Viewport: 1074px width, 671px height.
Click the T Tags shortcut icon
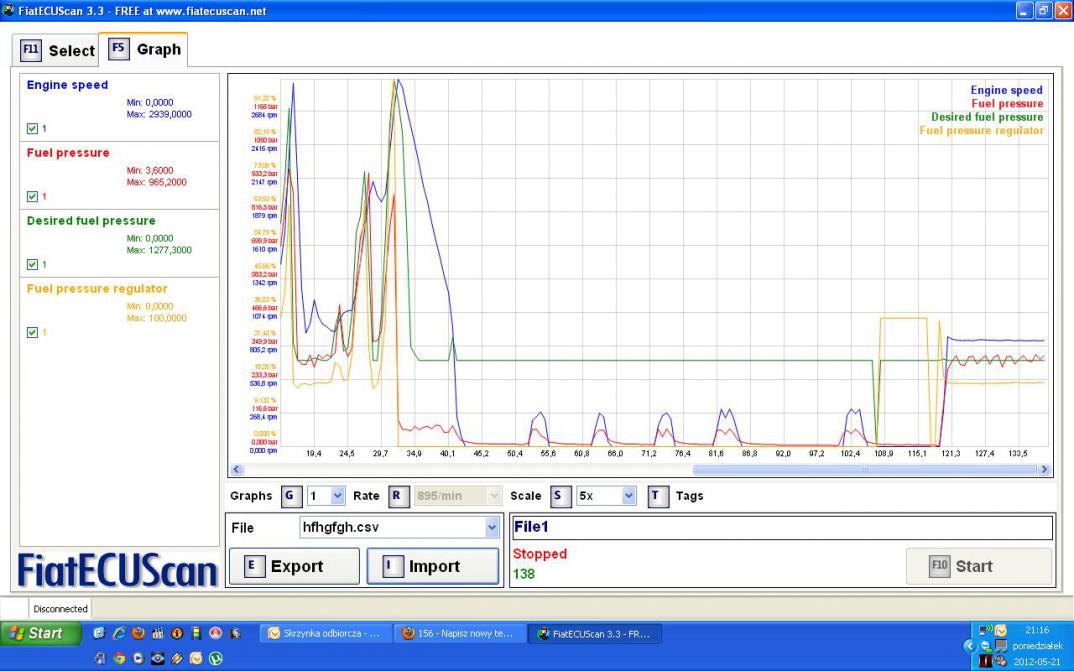pyautogui.click(x=657, y=496)
